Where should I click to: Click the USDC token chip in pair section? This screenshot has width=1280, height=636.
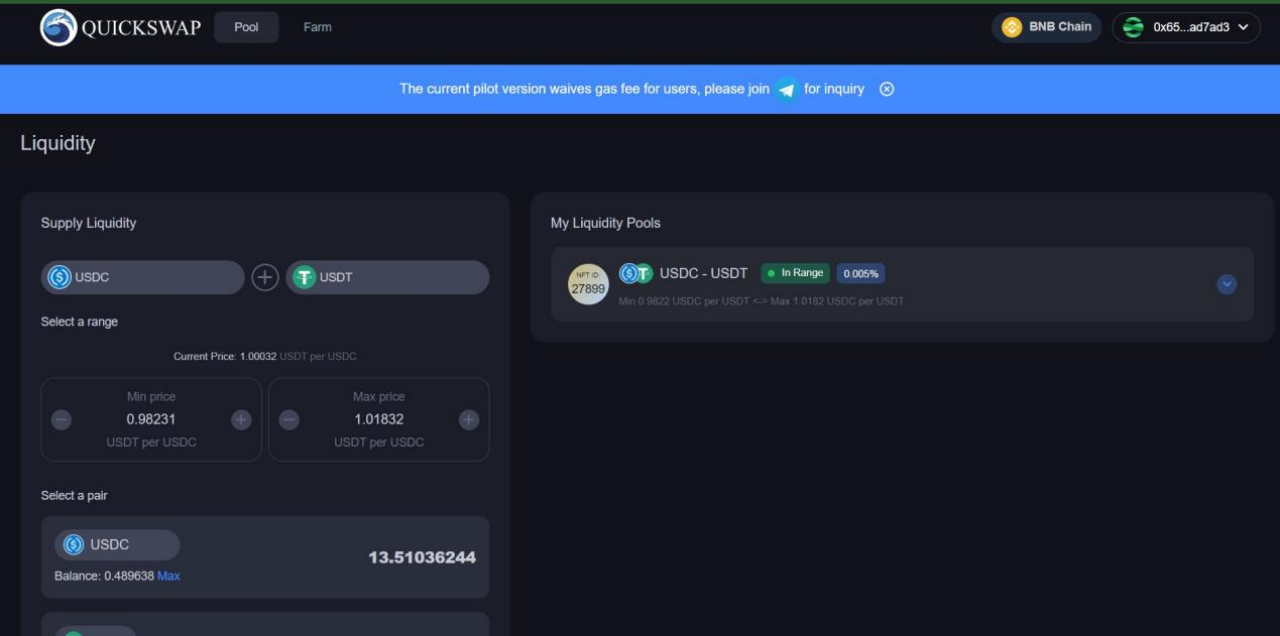point(117,545)
